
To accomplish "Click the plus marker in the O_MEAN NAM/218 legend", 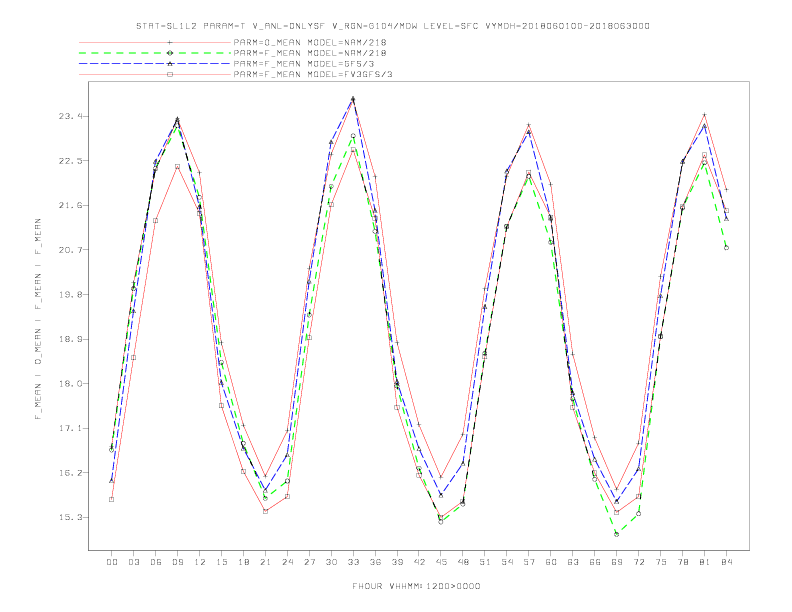I will click(170, 42).
